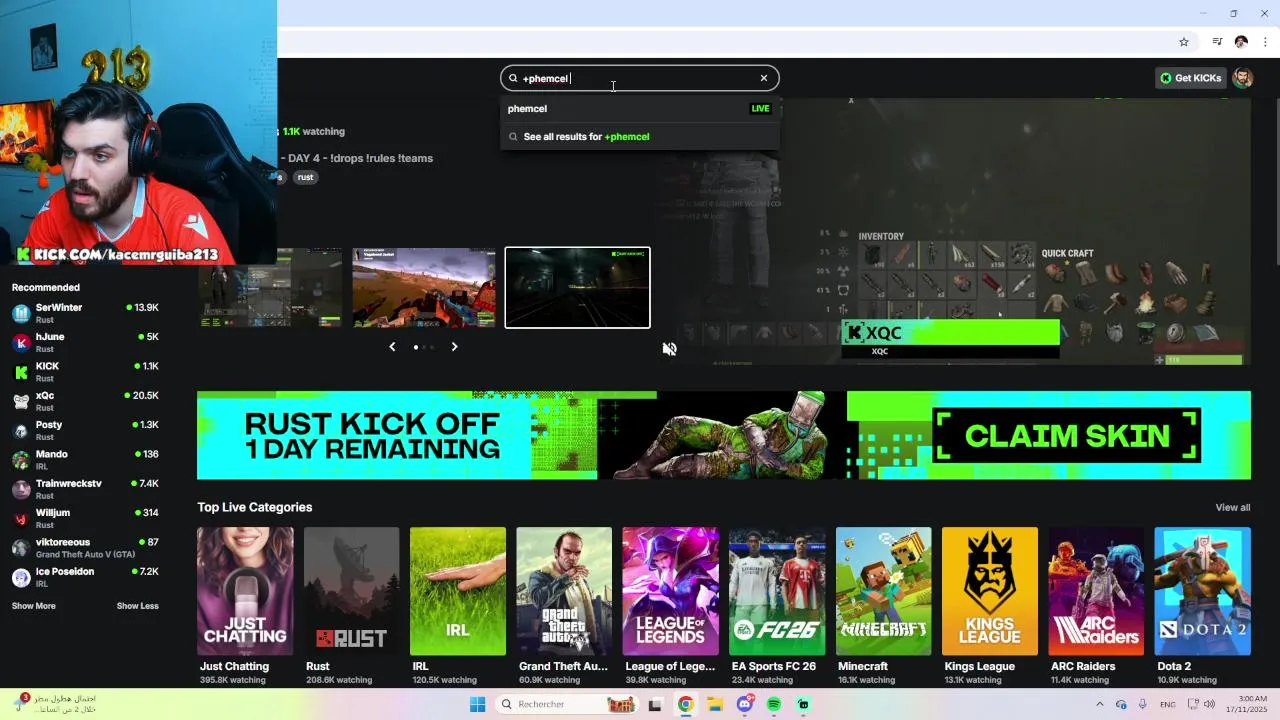
Task: Click the Get KICKs button
Action: point(1190,78)
